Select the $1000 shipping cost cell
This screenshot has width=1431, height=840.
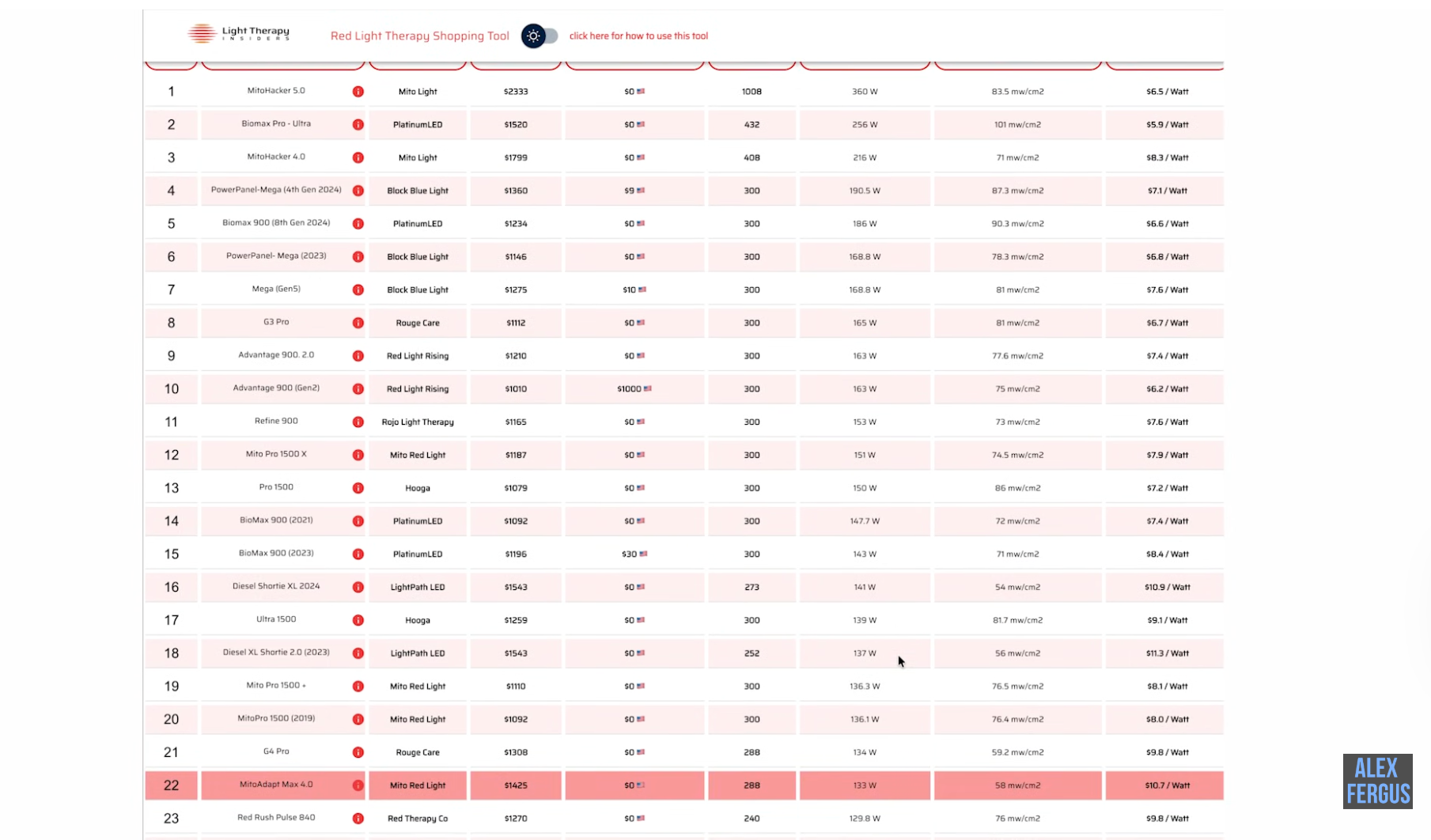coord(634,389)
